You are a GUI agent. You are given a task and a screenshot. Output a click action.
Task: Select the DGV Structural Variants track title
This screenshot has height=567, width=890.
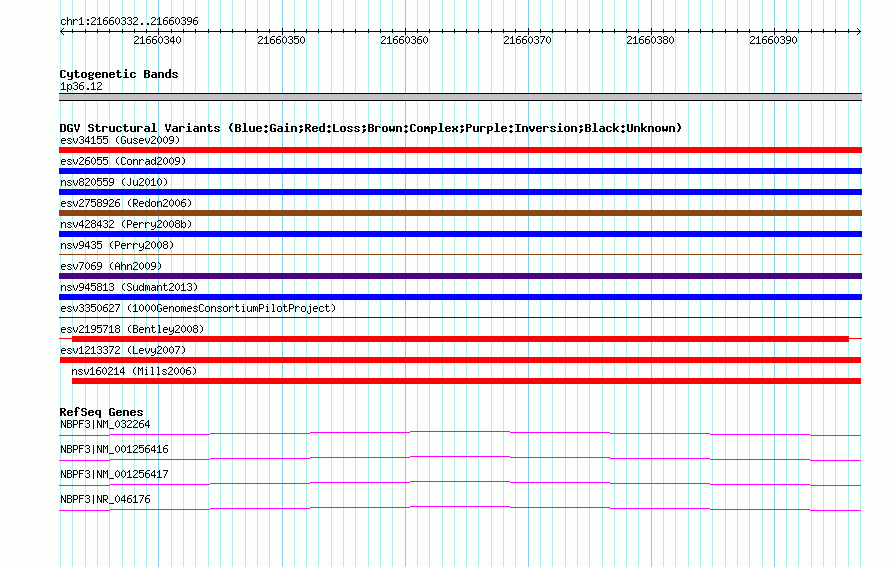click(371, 128)
